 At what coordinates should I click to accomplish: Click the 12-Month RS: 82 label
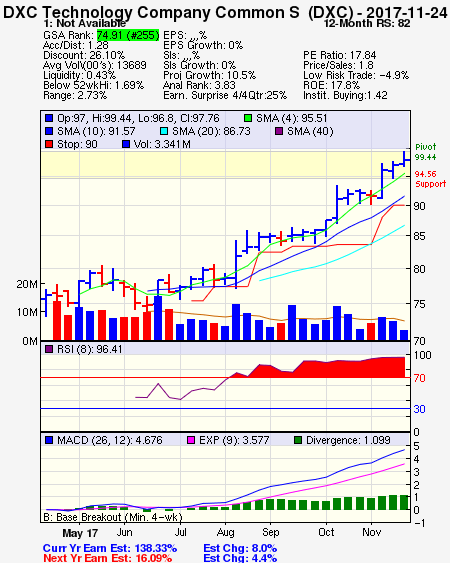pyautogui.click(x=367, y=24)
